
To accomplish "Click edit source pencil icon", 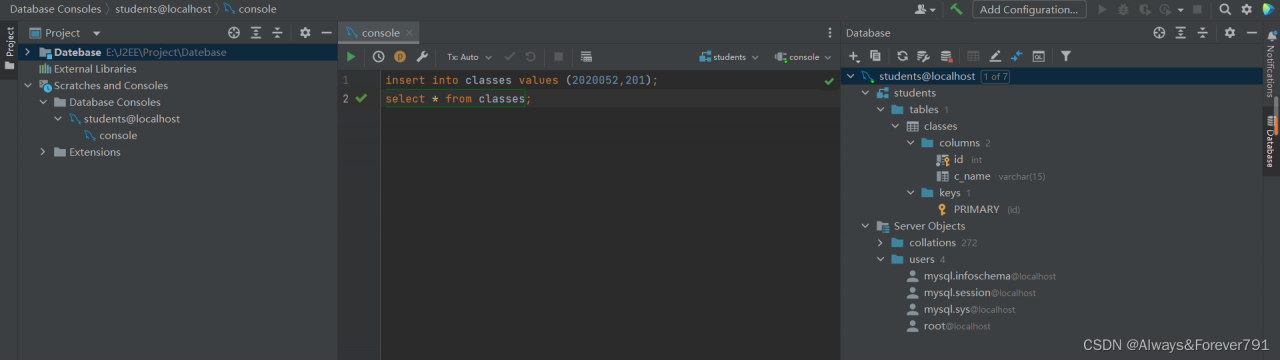I will tap(995, 57).
